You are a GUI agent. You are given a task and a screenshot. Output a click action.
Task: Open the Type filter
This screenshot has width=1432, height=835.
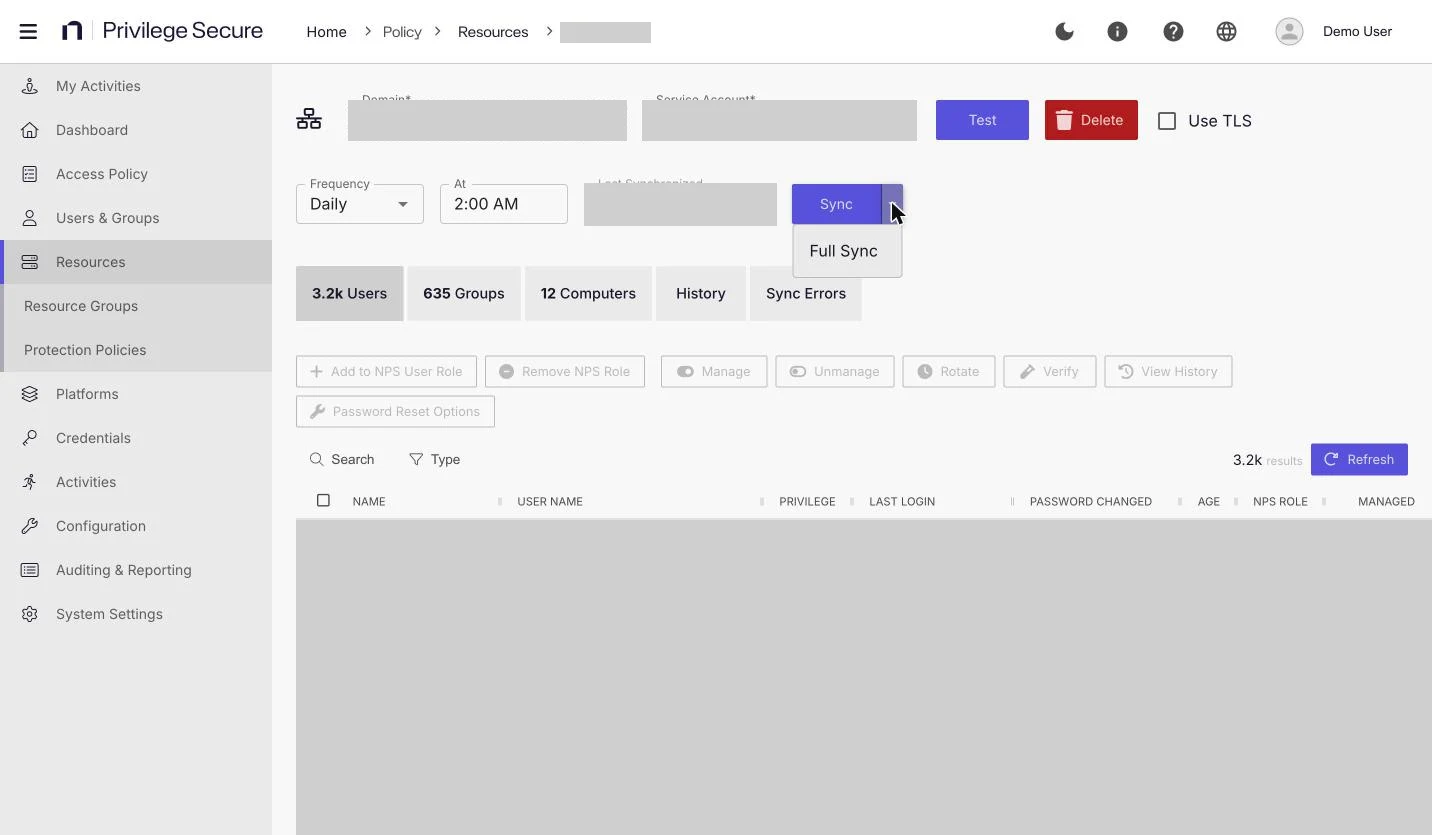[435, 459]
